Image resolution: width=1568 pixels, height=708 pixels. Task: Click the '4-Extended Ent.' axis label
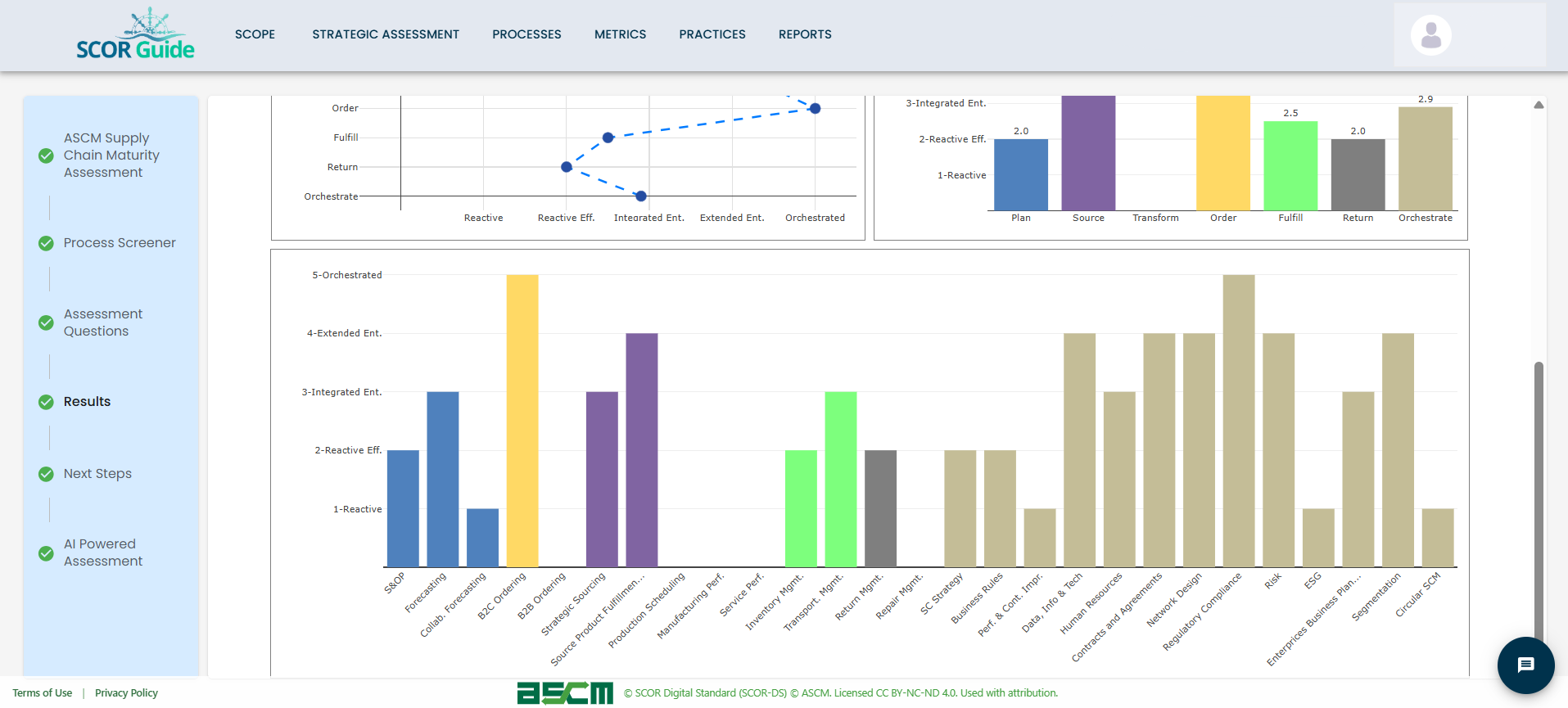click(x=345, y=333)
